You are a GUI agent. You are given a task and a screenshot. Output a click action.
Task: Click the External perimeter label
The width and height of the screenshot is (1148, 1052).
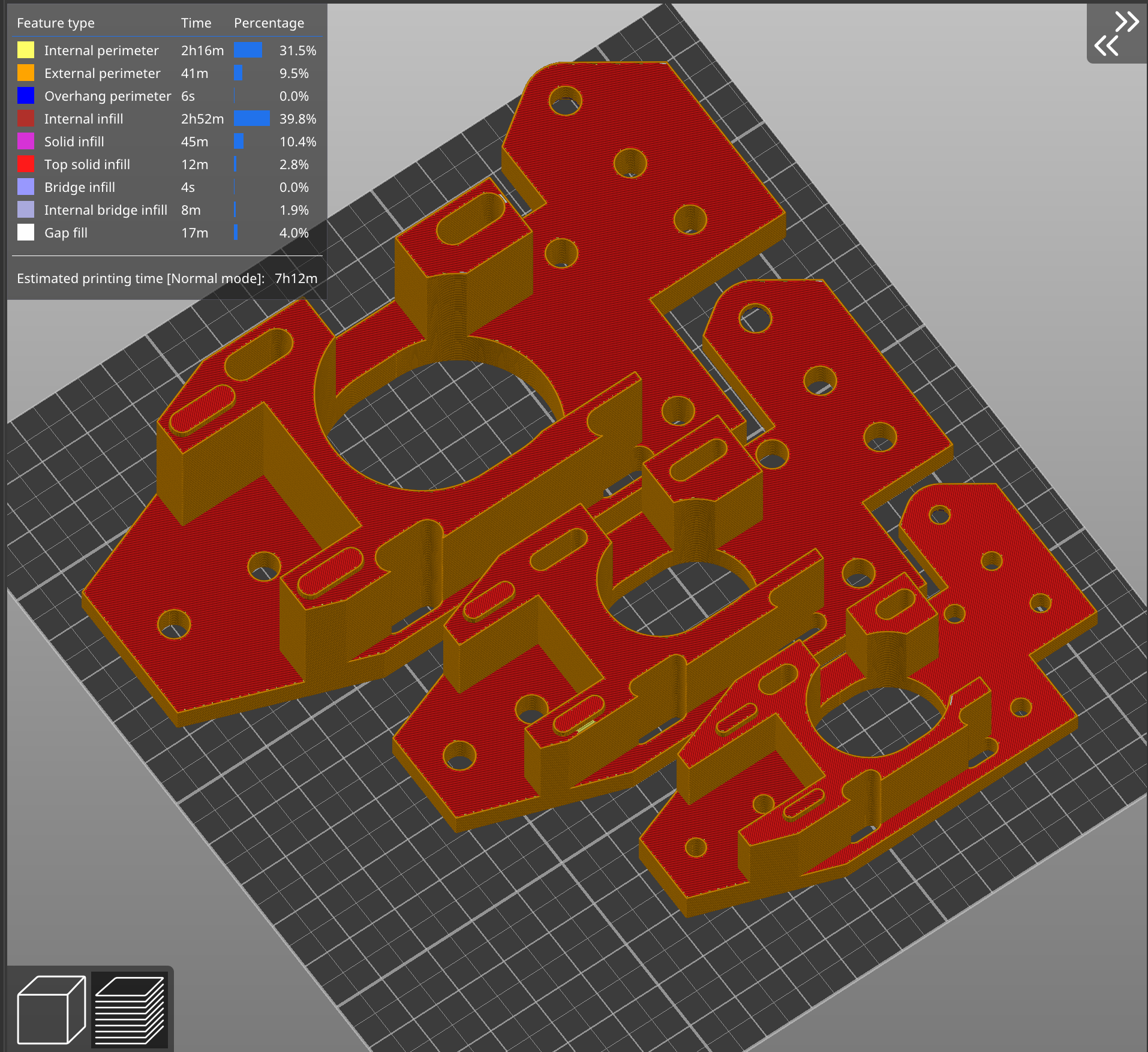103,73
